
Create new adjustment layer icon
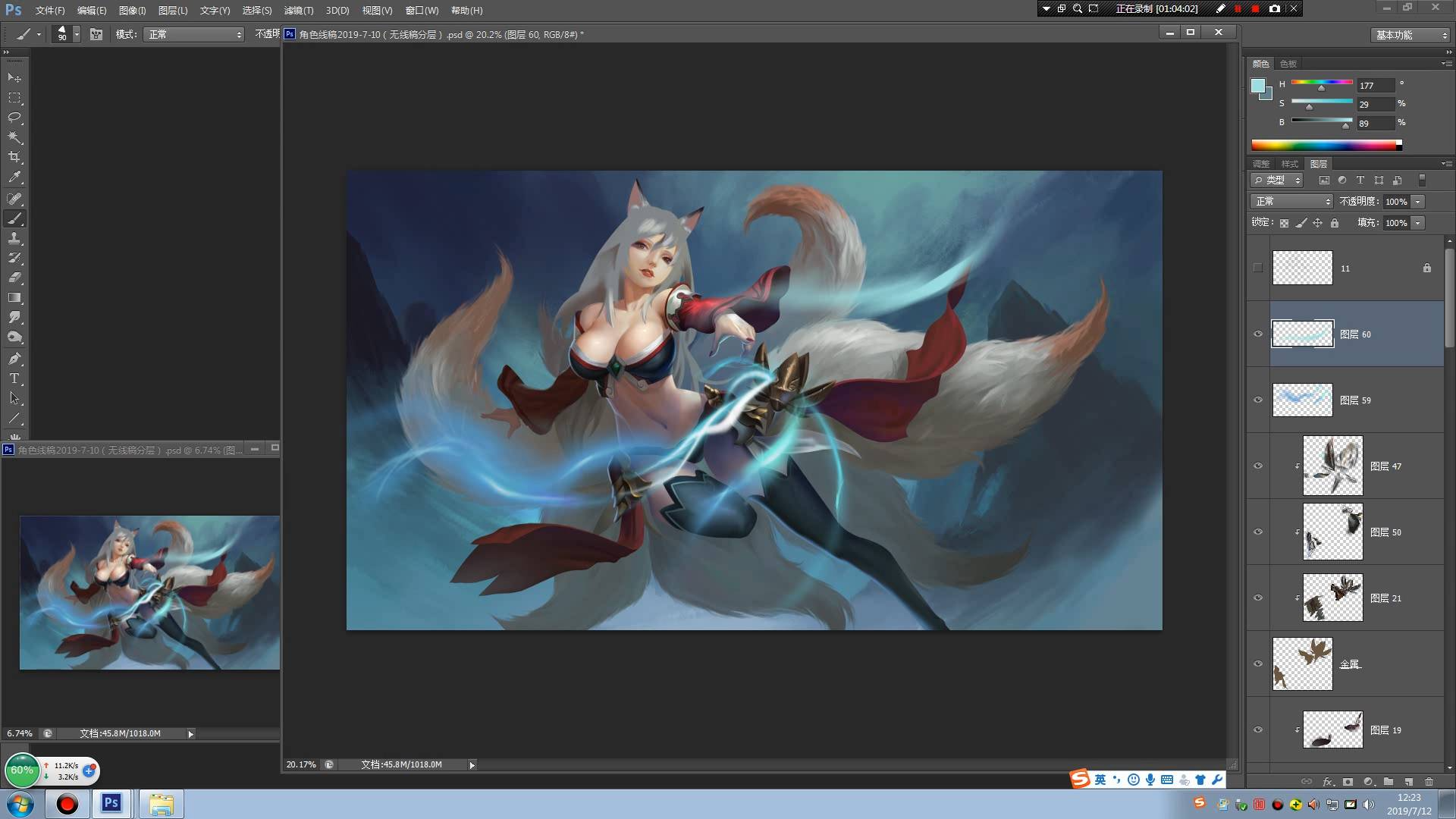pyautogui.click(x=1369, y=781)
